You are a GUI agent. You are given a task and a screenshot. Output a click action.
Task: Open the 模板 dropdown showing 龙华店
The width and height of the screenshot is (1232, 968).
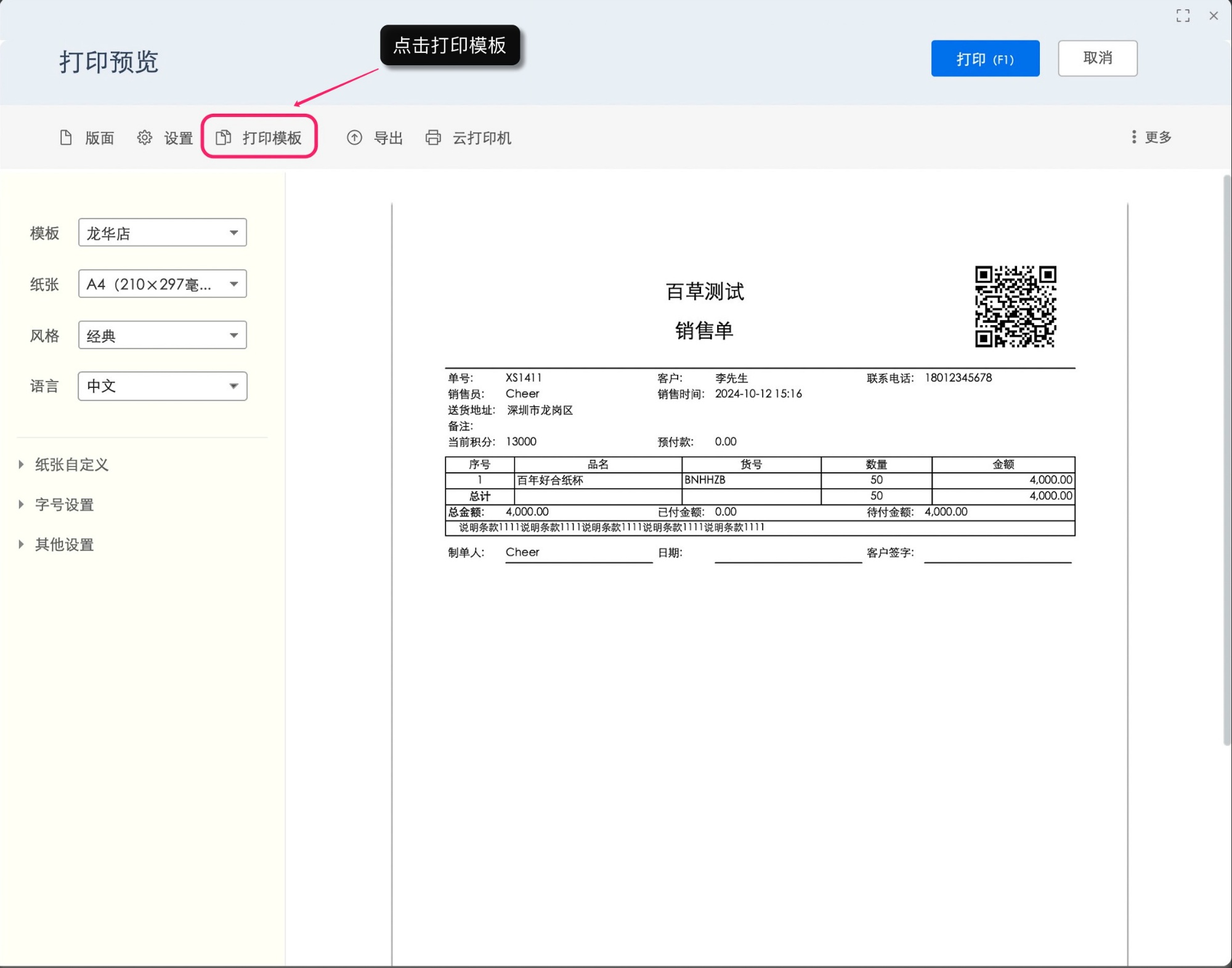[x=162, y=233]
